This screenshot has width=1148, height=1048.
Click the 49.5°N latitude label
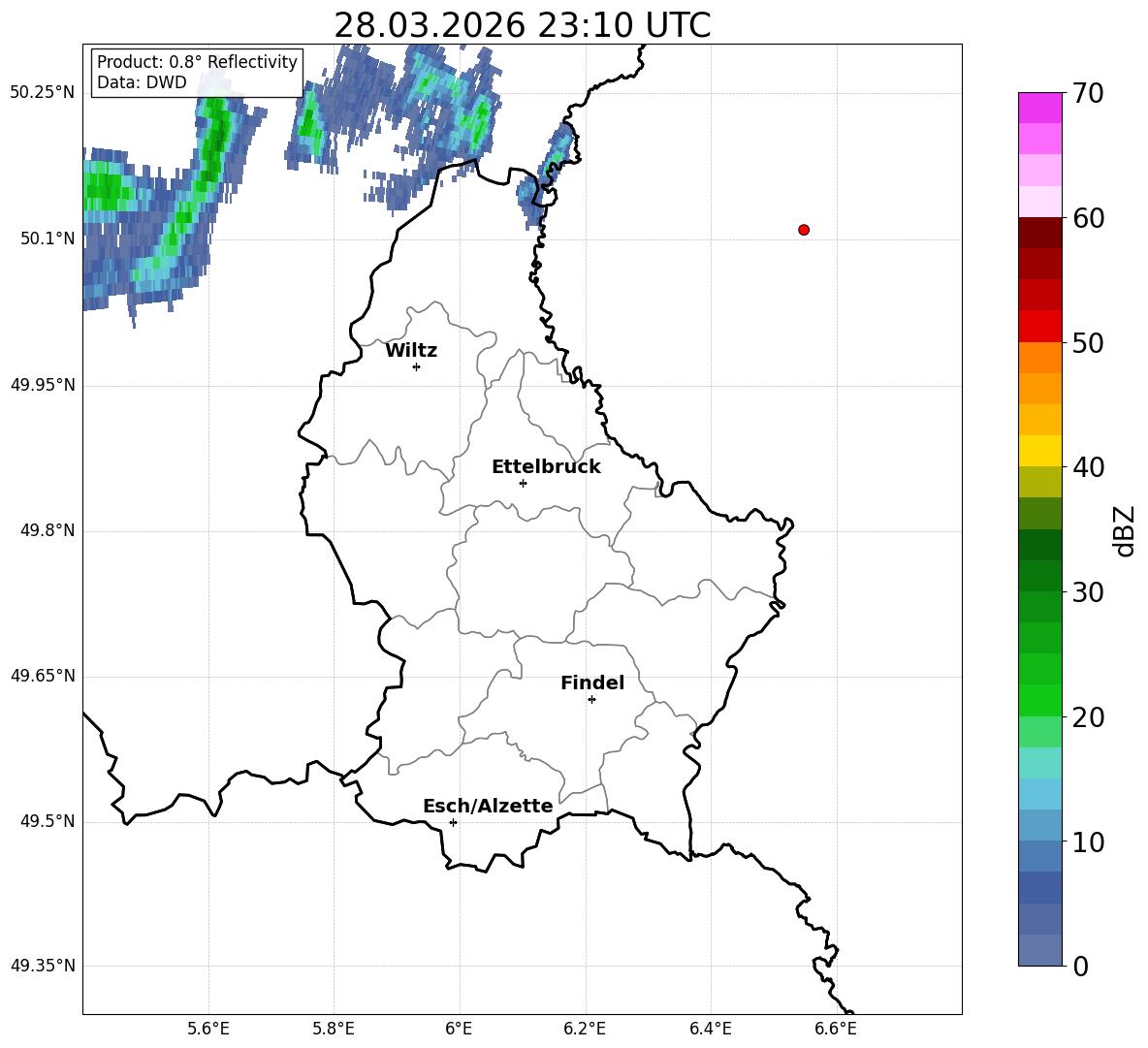(x=48, y=822)
